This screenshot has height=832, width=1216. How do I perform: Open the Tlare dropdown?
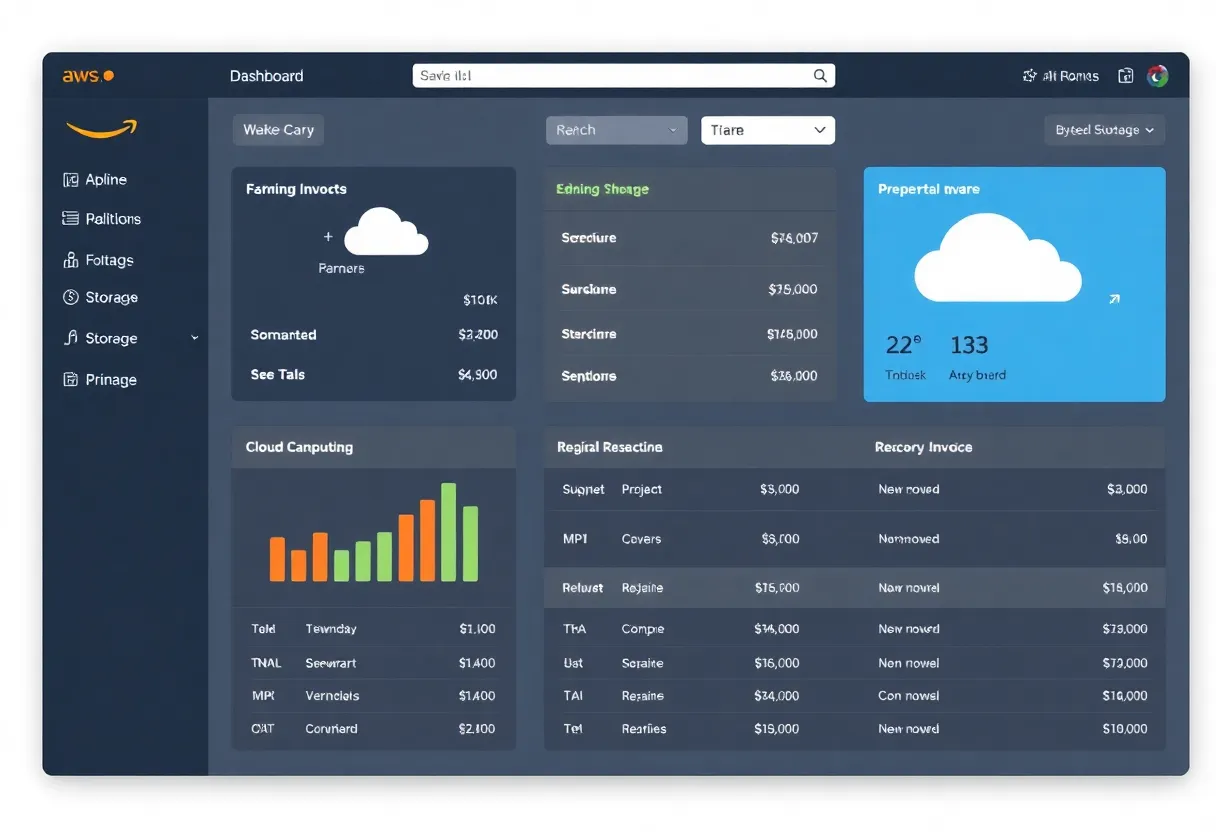(x=768, y=130)
